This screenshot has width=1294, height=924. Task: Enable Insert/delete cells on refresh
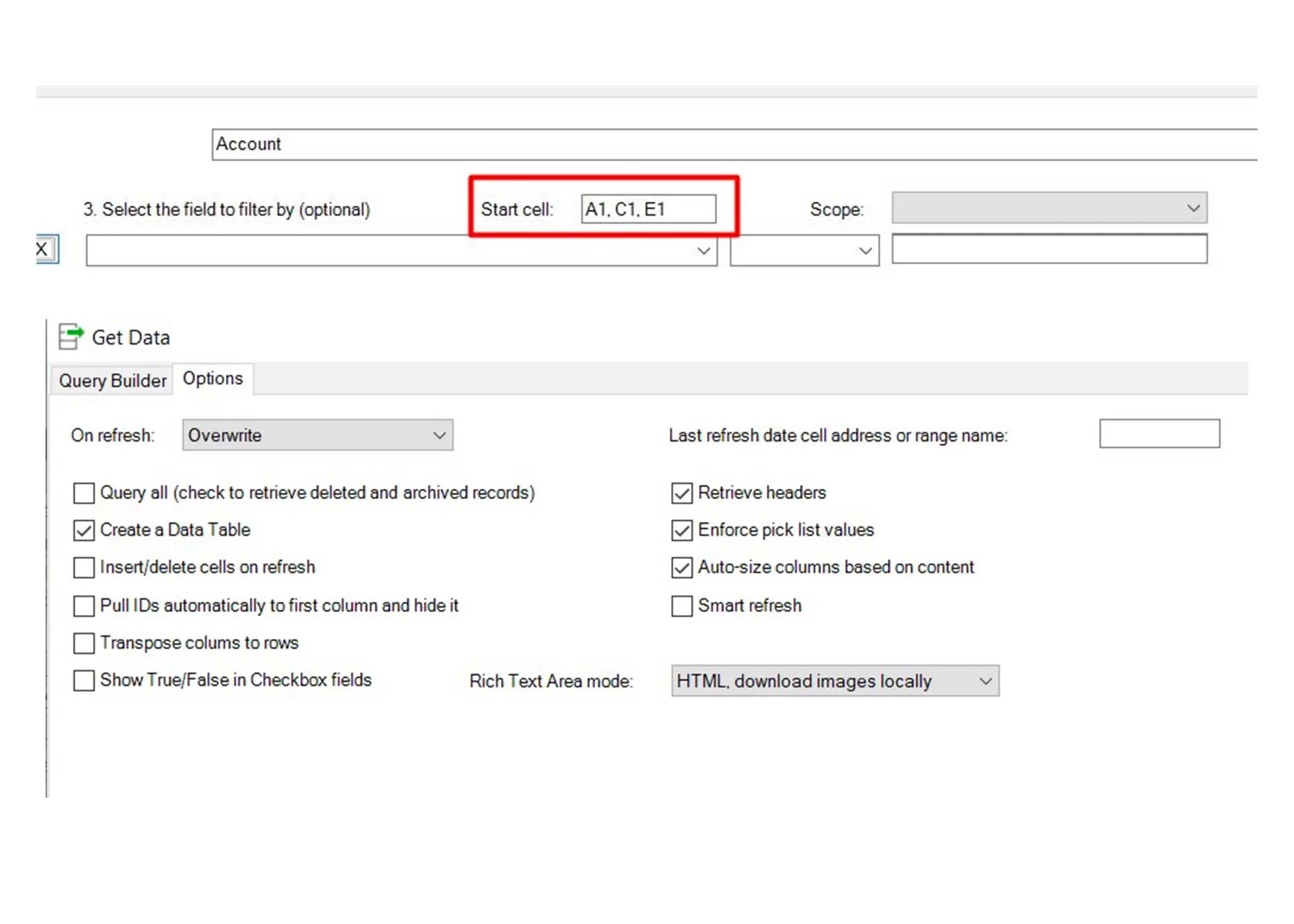coord(84,567)
